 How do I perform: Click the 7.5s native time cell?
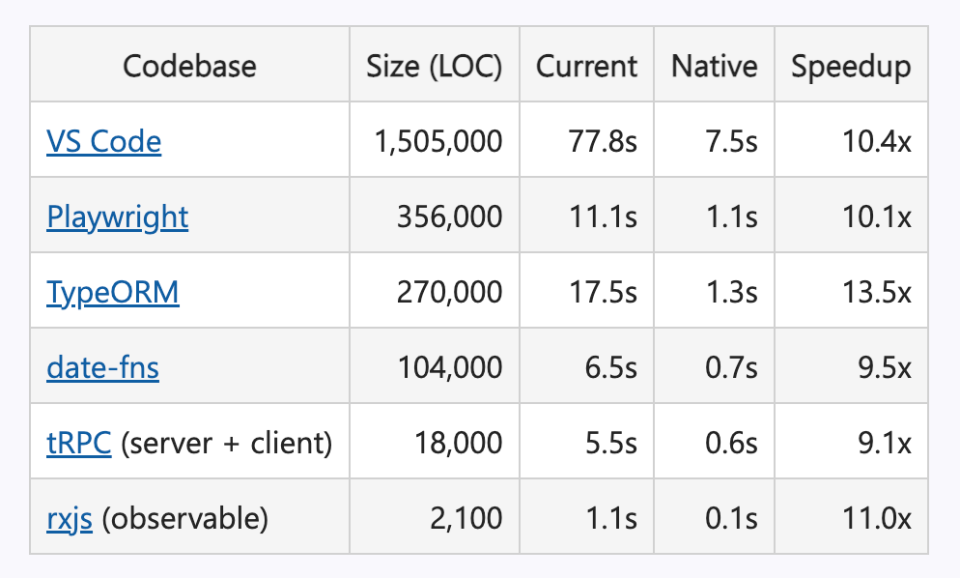[729, 141]
